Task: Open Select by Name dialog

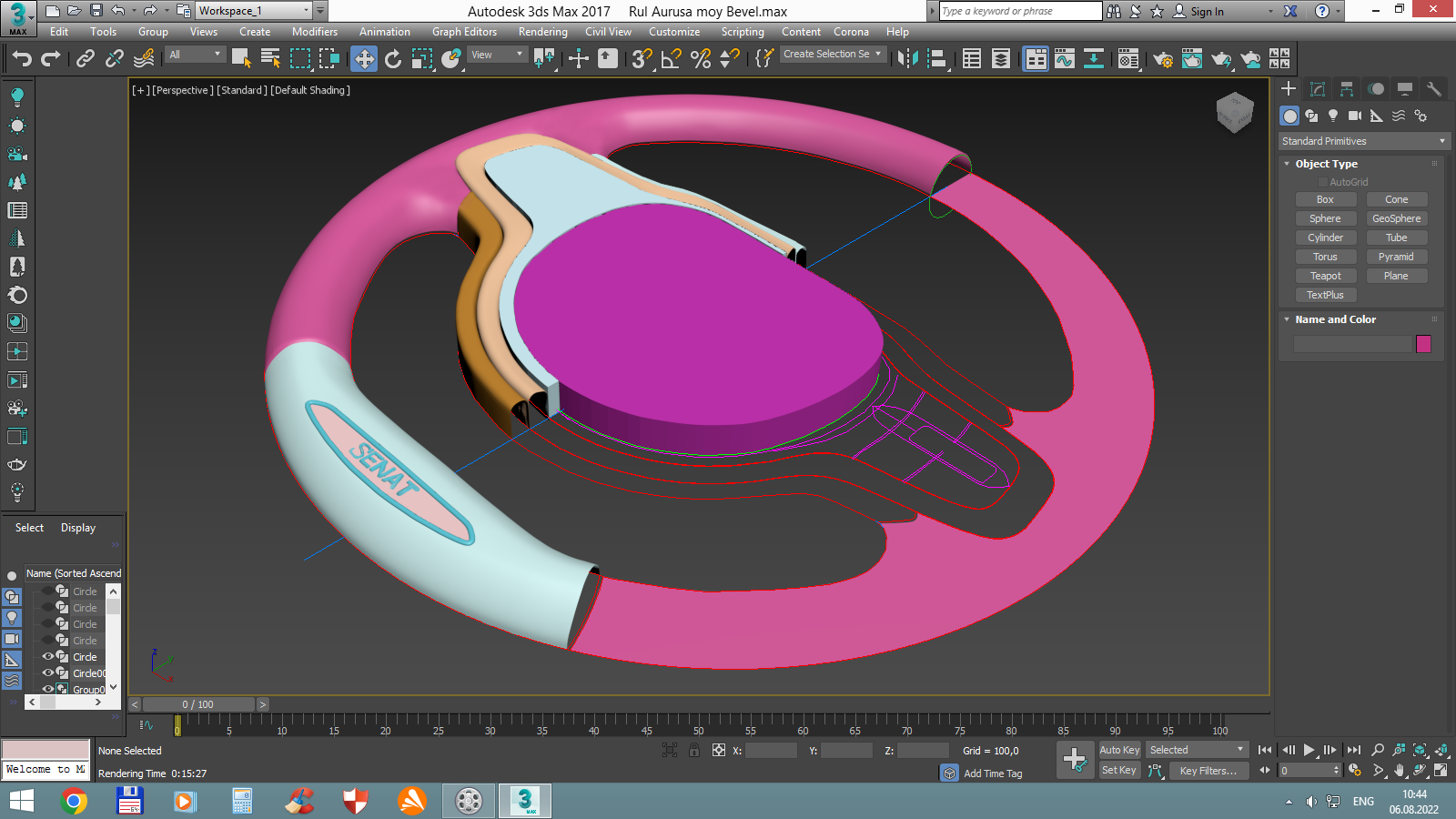Action: tap(270, 58)
